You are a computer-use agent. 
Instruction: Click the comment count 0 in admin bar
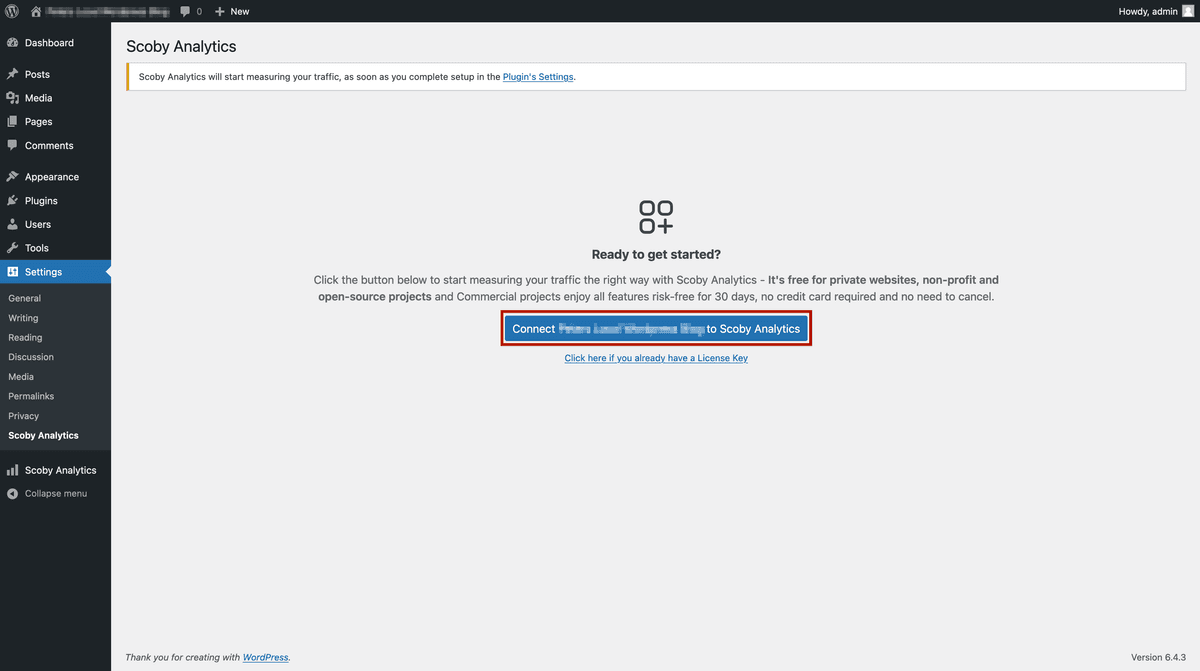[199, 11]
